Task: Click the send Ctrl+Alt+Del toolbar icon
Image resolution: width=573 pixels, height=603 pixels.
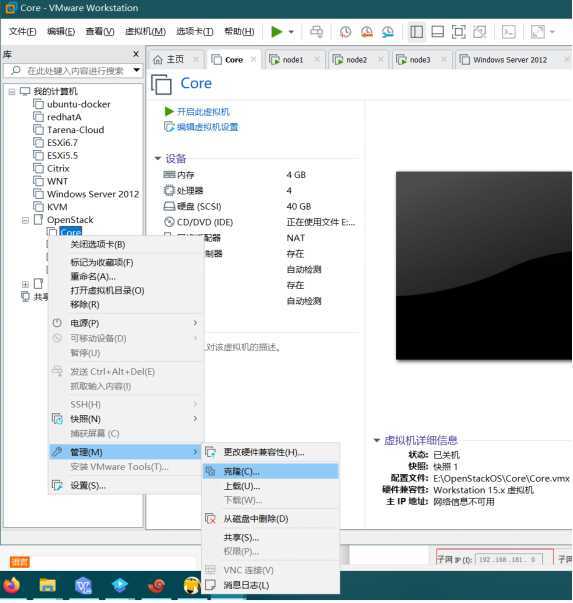Action: click(316, 32)
